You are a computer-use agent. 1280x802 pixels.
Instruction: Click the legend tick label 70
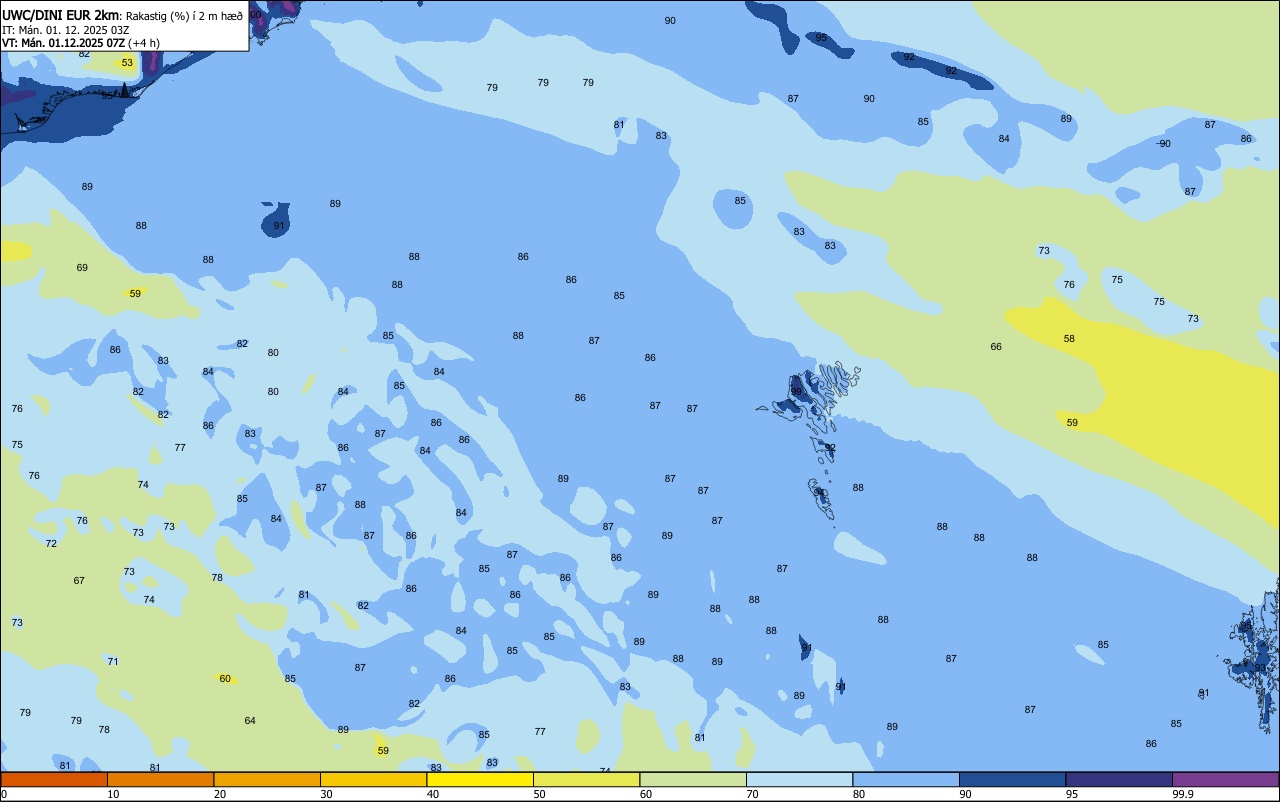point(752,794)
